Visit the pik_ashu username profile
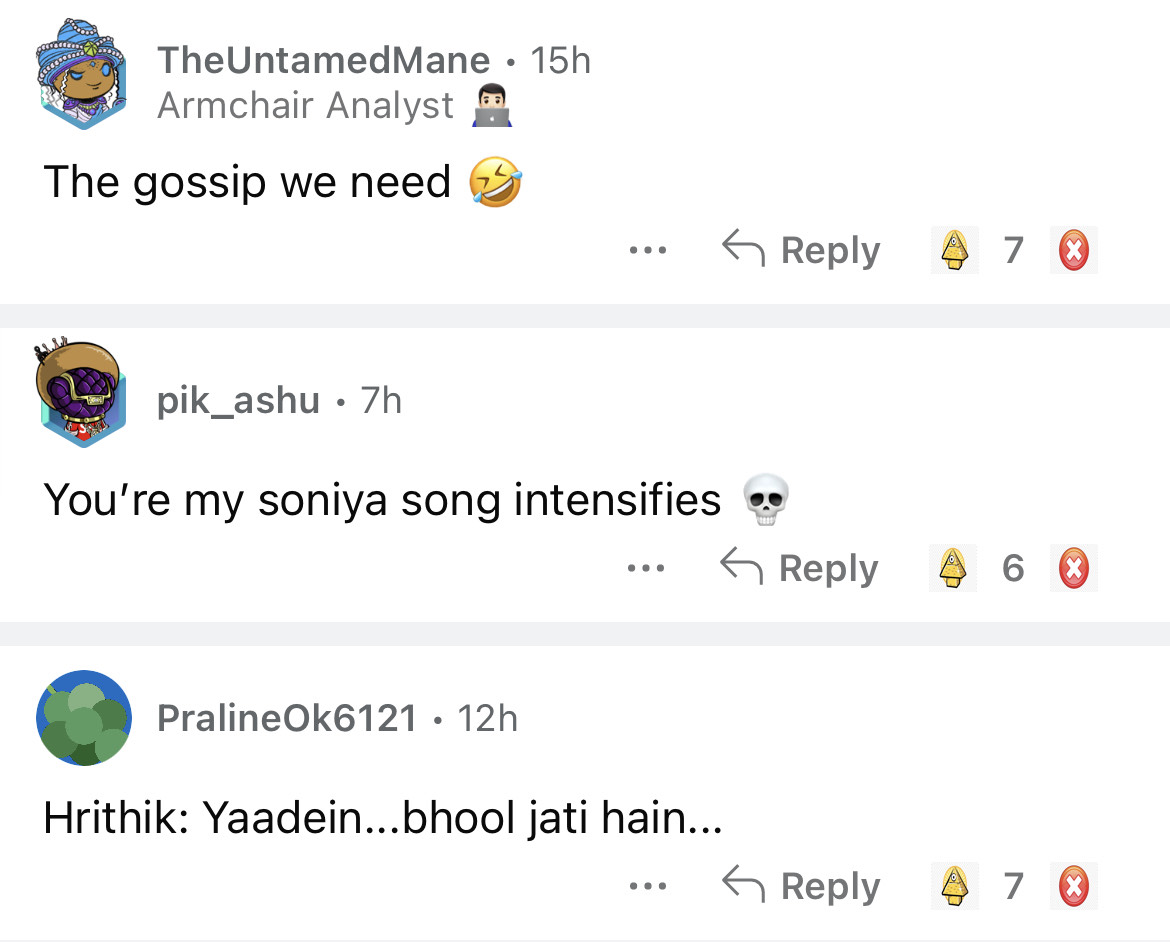This screenshot has height=942, width=1170. point(238,401)
